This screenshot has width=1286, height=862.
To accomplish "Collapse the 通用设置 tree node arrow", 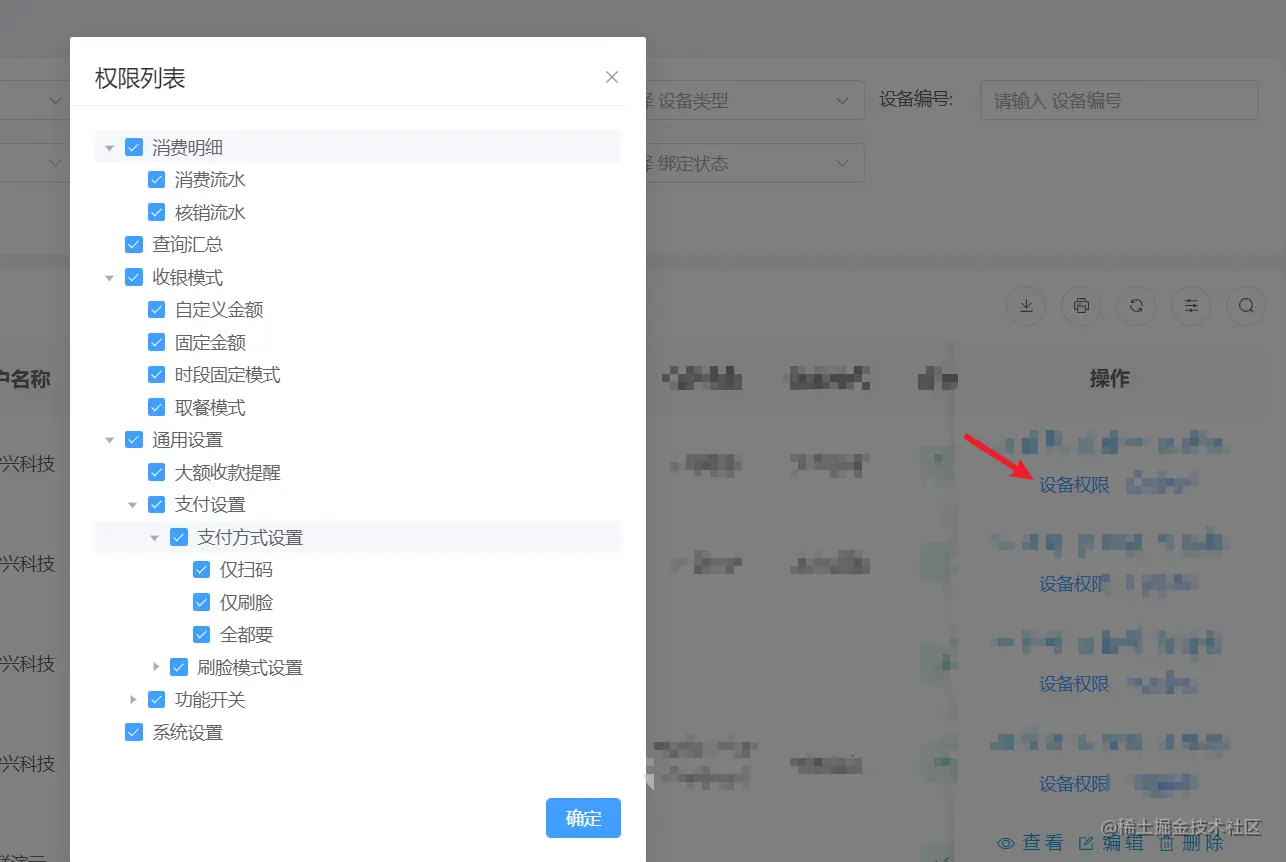I will (110, 439).
